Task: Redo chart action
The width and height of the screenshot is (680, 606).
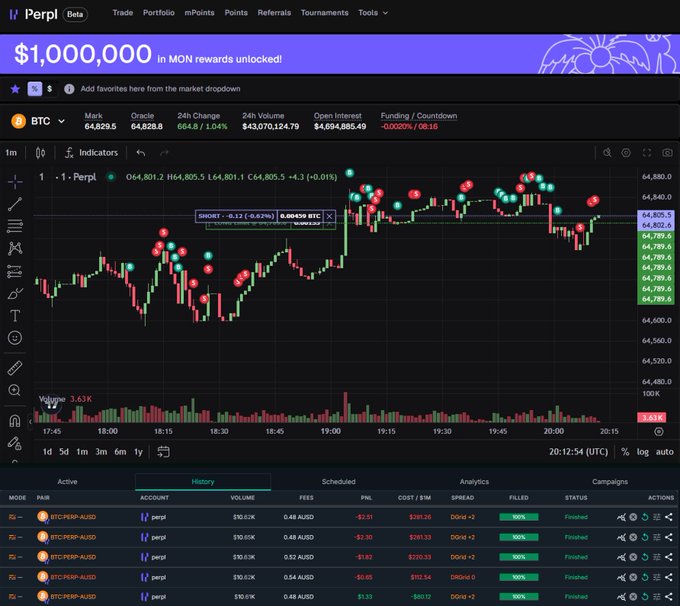Action: [x=164, y=153]
